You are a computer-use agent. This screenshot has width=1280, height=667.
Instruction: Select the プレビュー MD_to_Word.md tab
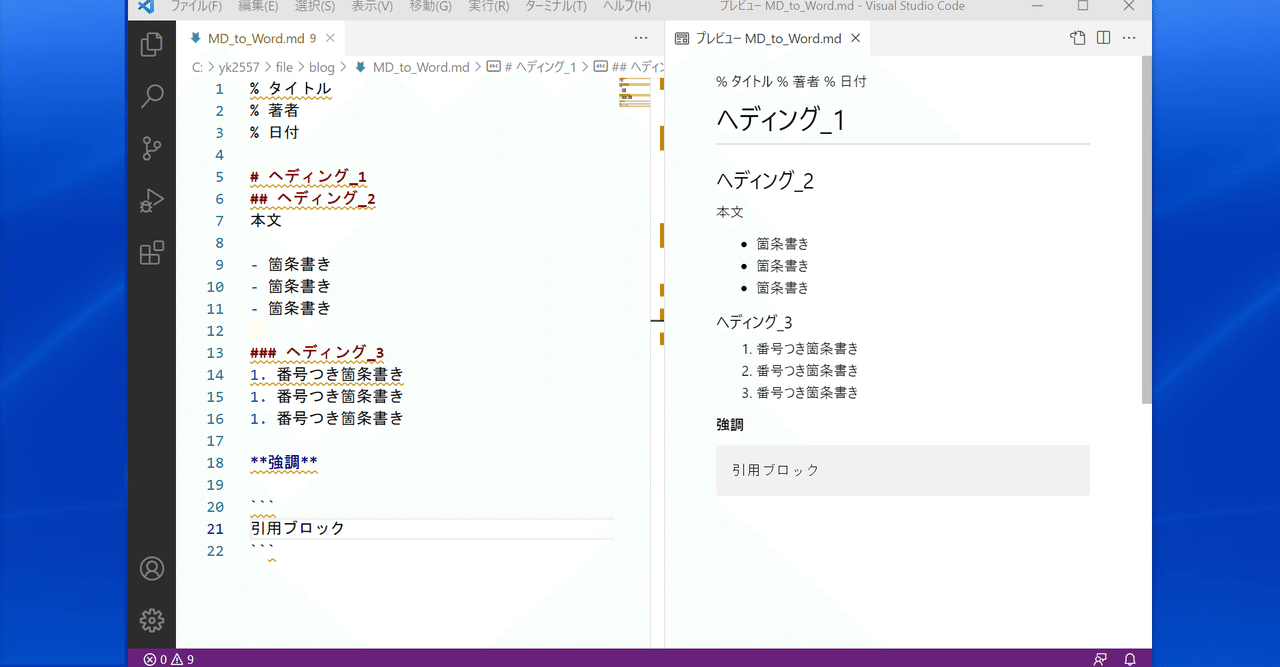(x=768, y=38)
